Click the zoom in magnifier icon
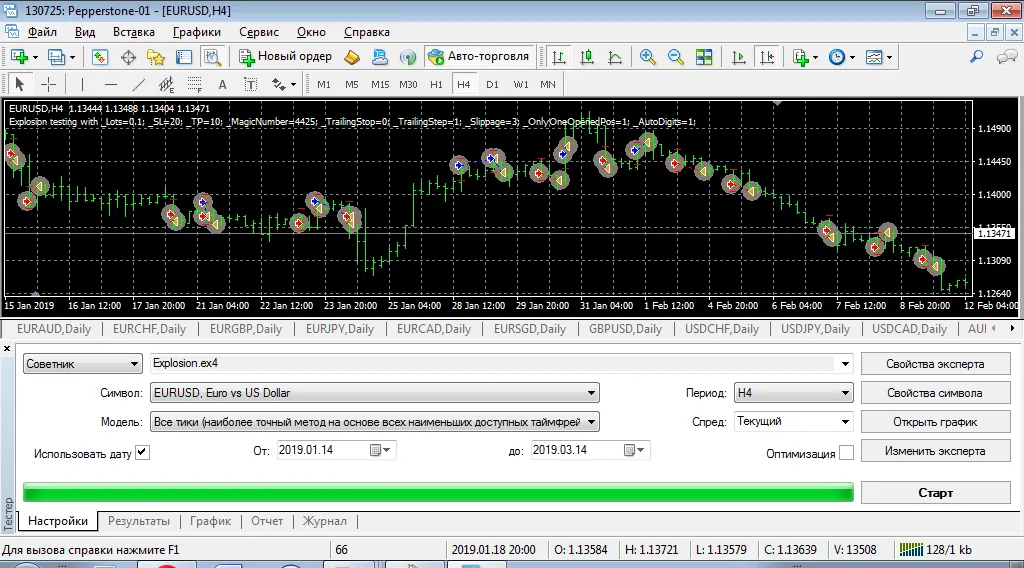 (648, 57)
